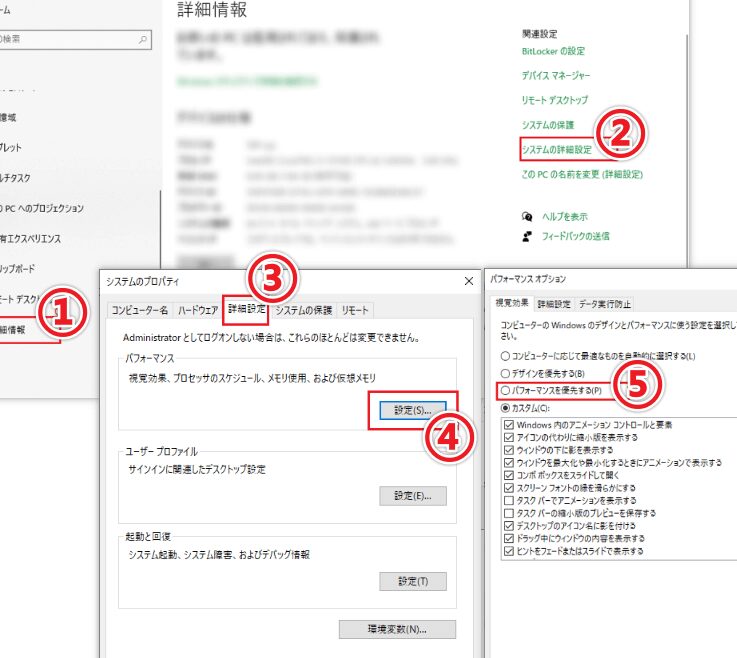
Task: Toggle Windows 内のアニメーション コントロールと要素 checkbox
Action: [x=509, y=425]
